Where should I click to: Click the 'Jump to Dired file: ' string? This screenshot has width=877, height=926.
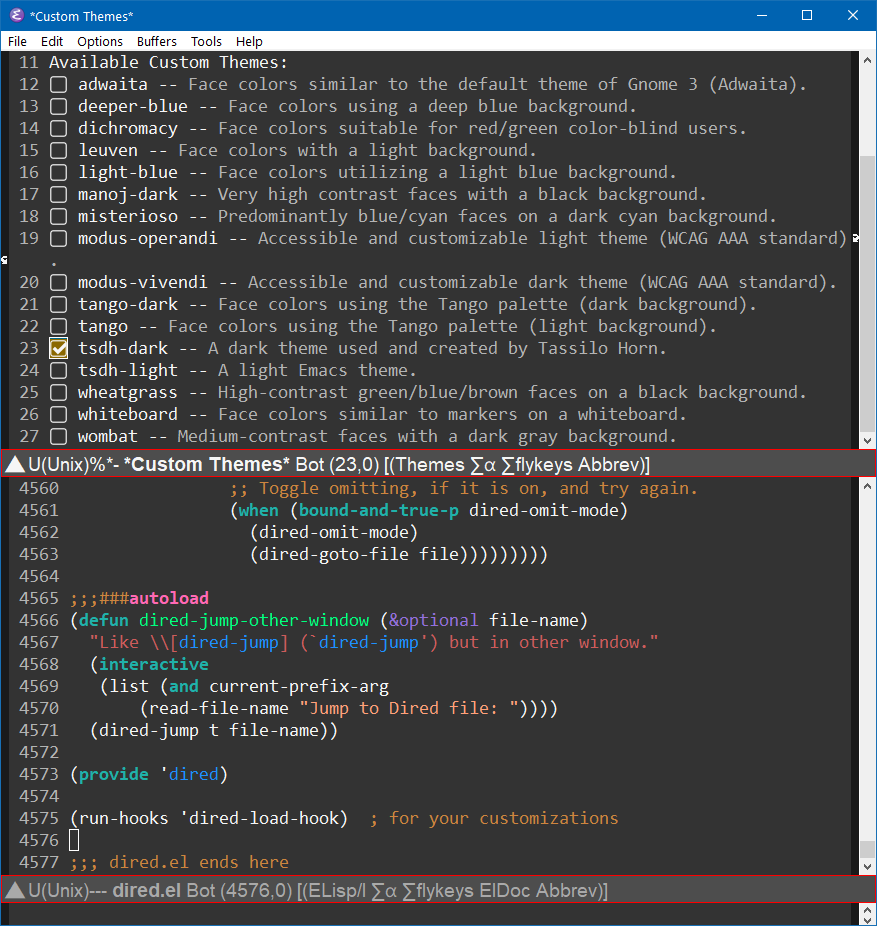pos(409,708)
